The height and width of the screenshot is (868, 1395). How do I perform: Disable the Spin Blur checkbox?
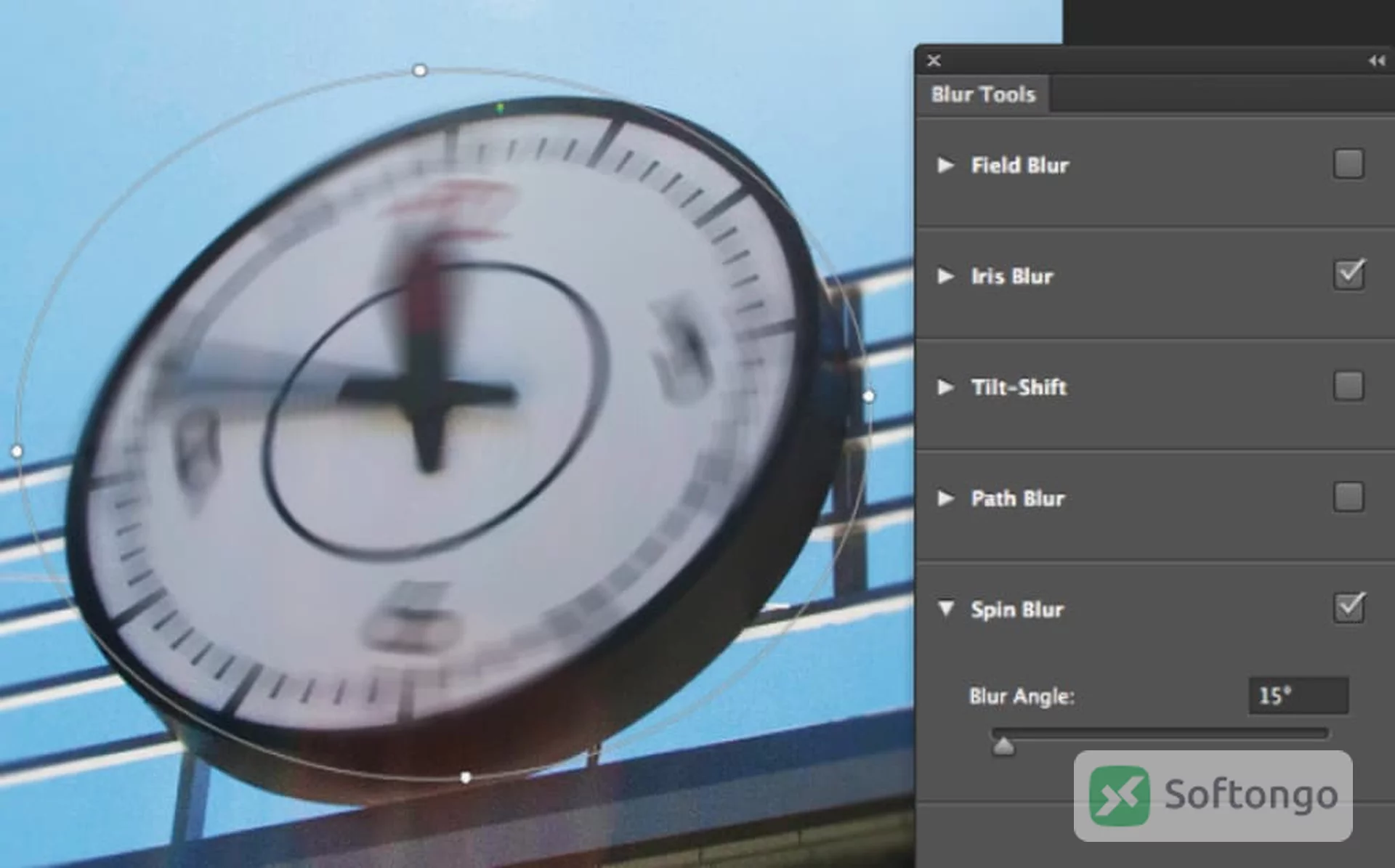1348,607
